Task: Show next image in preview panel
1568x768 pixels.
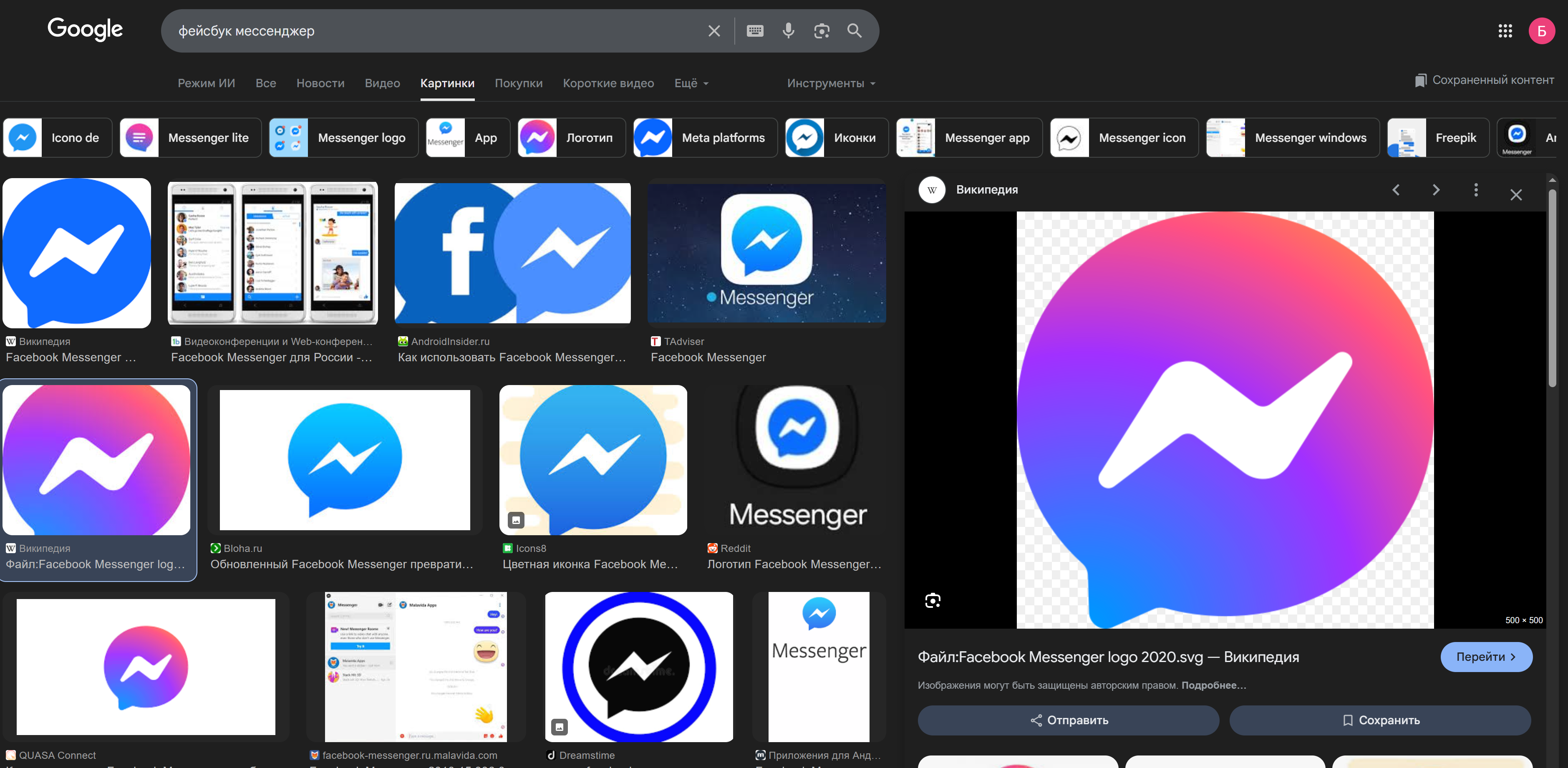Action: [x=1436, y=190]
